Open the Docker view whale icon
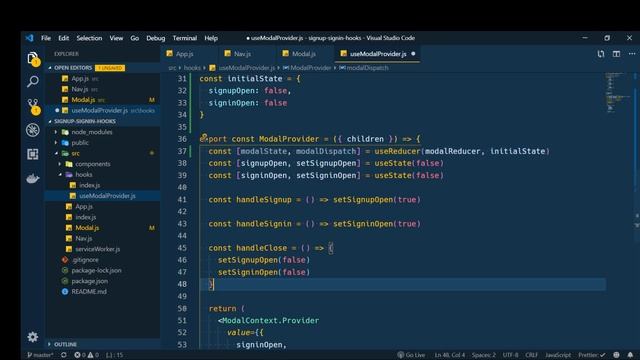Viewport: 640px width, 360px height. pyautogui.click(x=33, y=178)
